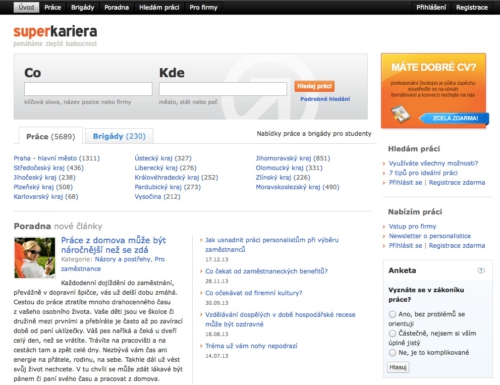Open article 'Co čekat od zaměstnaneckých benefitů?'

click(x=266, y=271)
